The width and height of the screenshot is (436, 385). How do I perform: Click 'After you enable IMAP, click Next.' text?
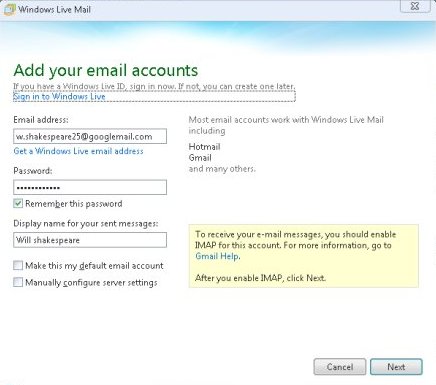260,278
